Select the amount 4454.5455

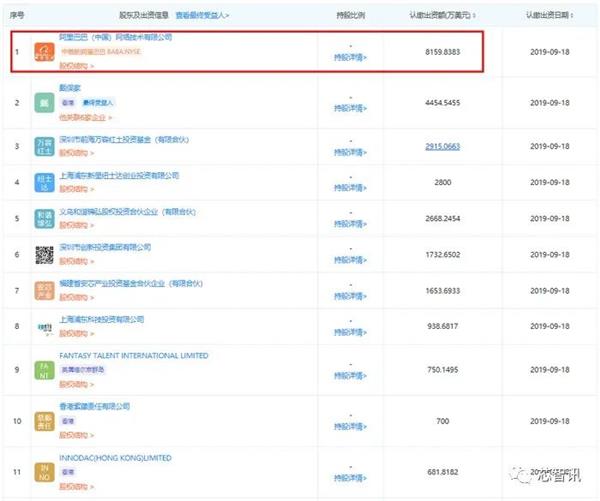click(442, 103)
